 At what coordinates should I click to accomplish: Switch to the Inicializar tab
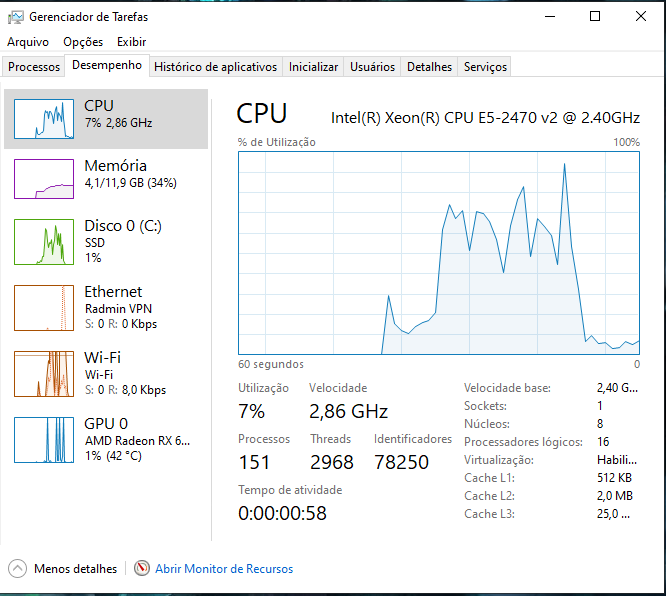click(313, 67)
